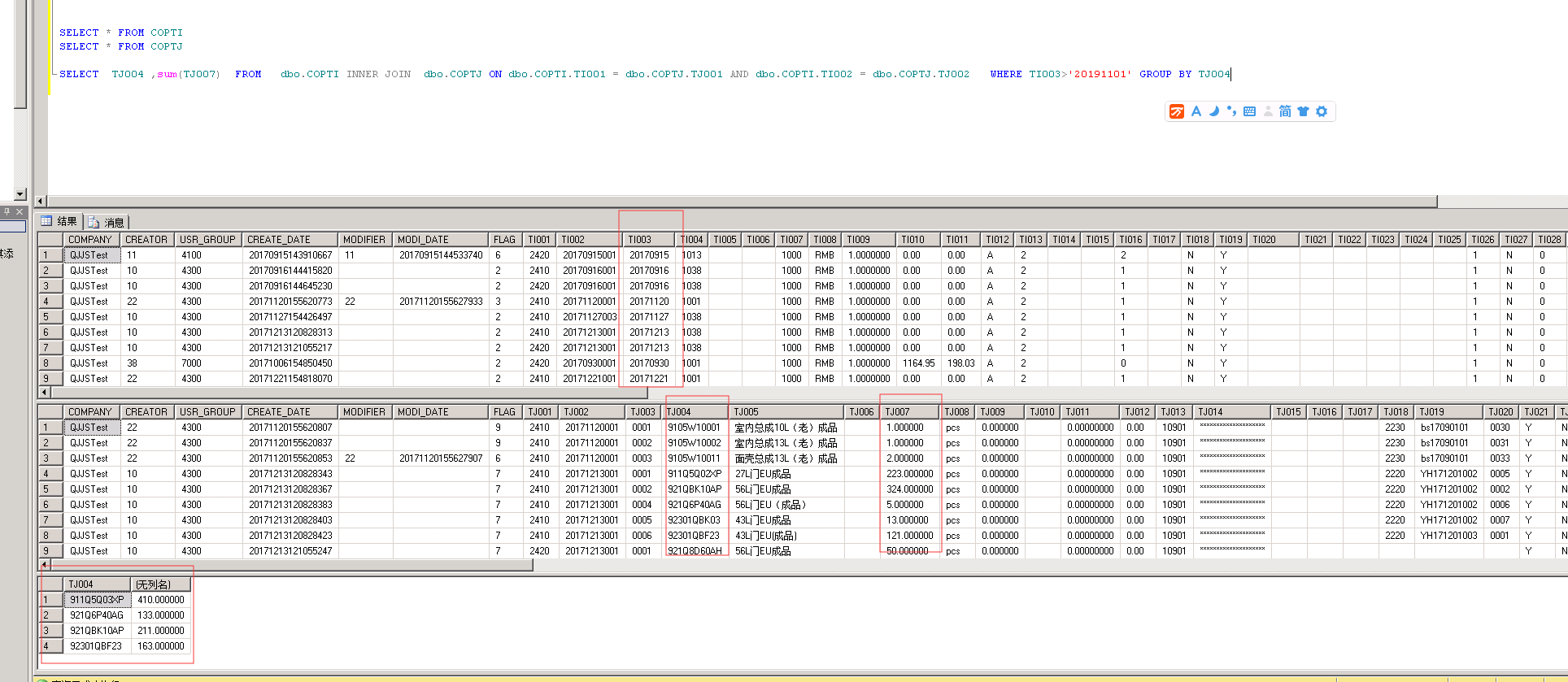The image size is (1568, 682).
Task: Click the pin icon on the left panel
Action: pos(7,211)
